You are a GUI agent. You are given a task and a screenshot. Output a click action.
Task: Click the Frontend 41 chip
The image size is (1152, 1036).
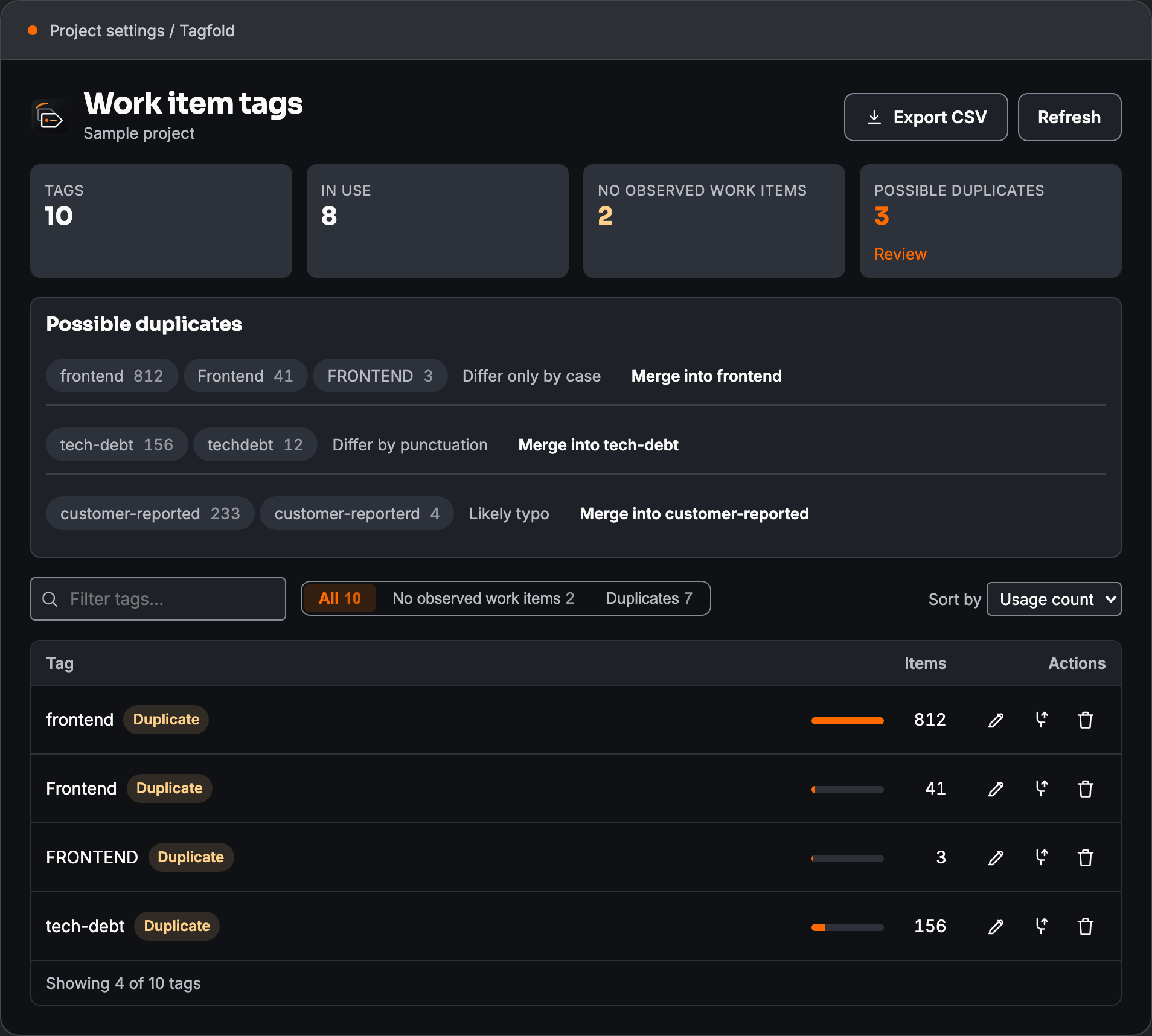pyautogui.click(x=245, y=376)
